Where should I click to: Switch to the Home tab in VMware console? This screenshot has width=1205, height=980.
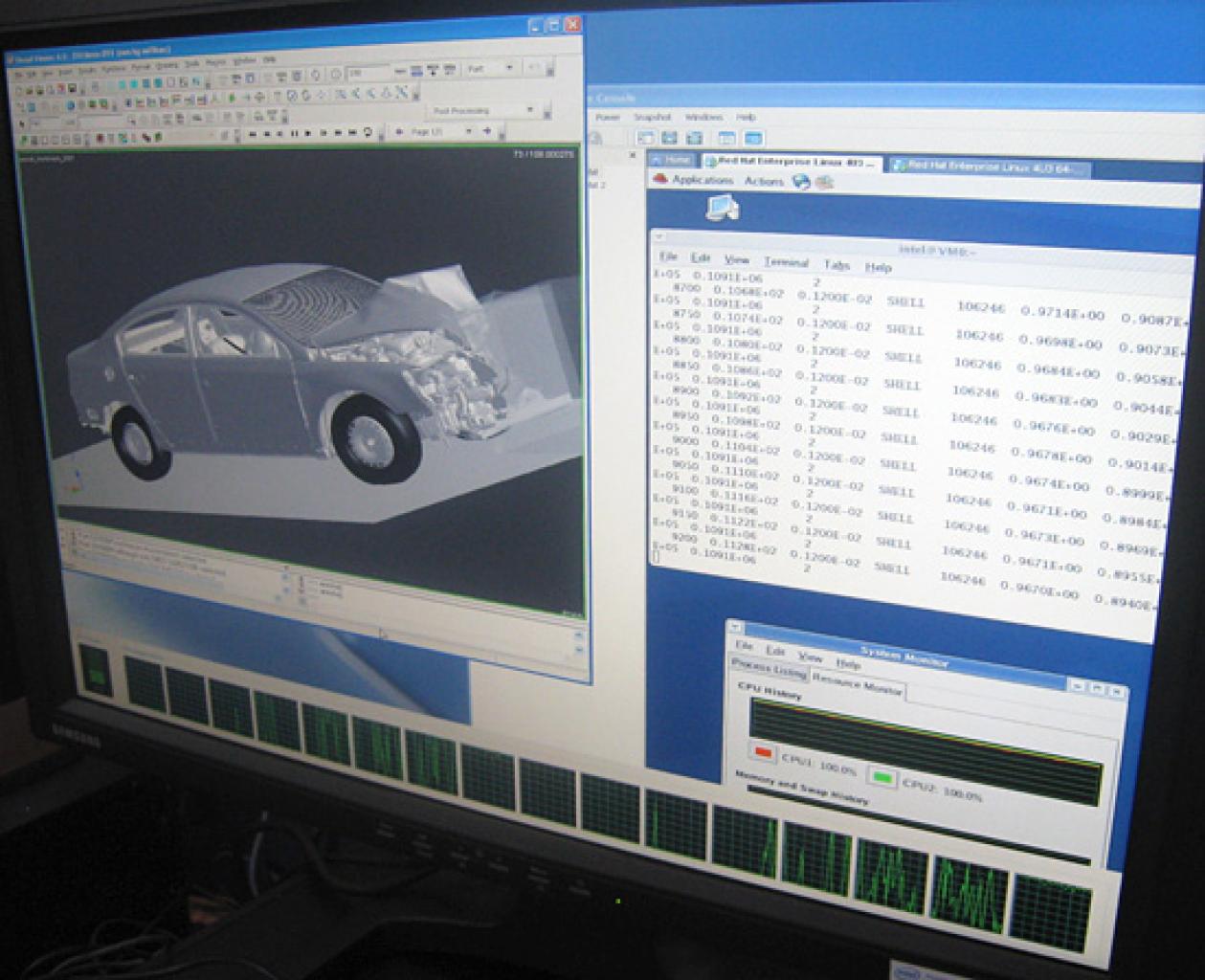pyautogui.click(x=673, y=160)
